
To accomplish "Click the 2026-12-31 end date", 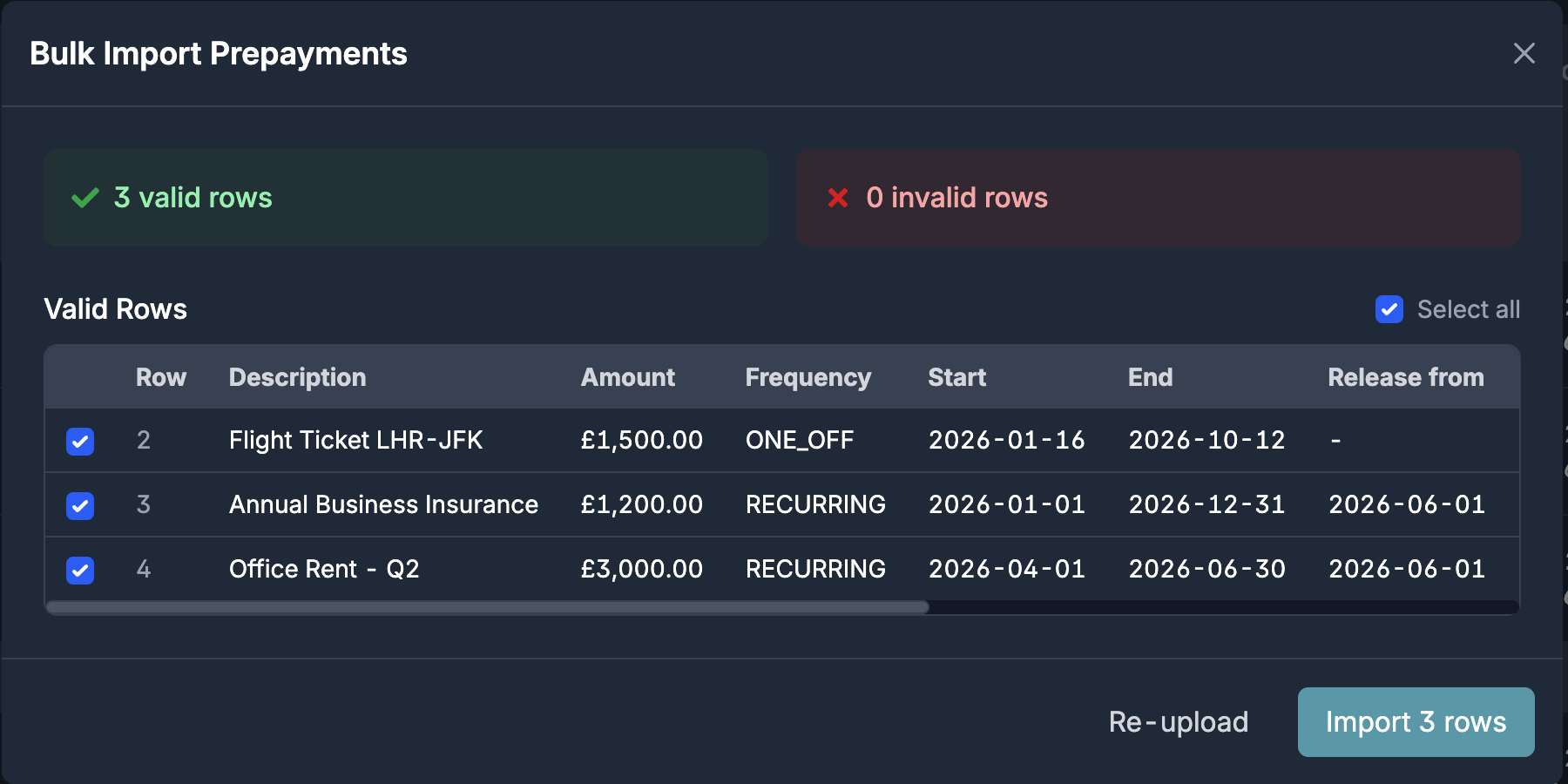I will click(x=1206, y=504).
